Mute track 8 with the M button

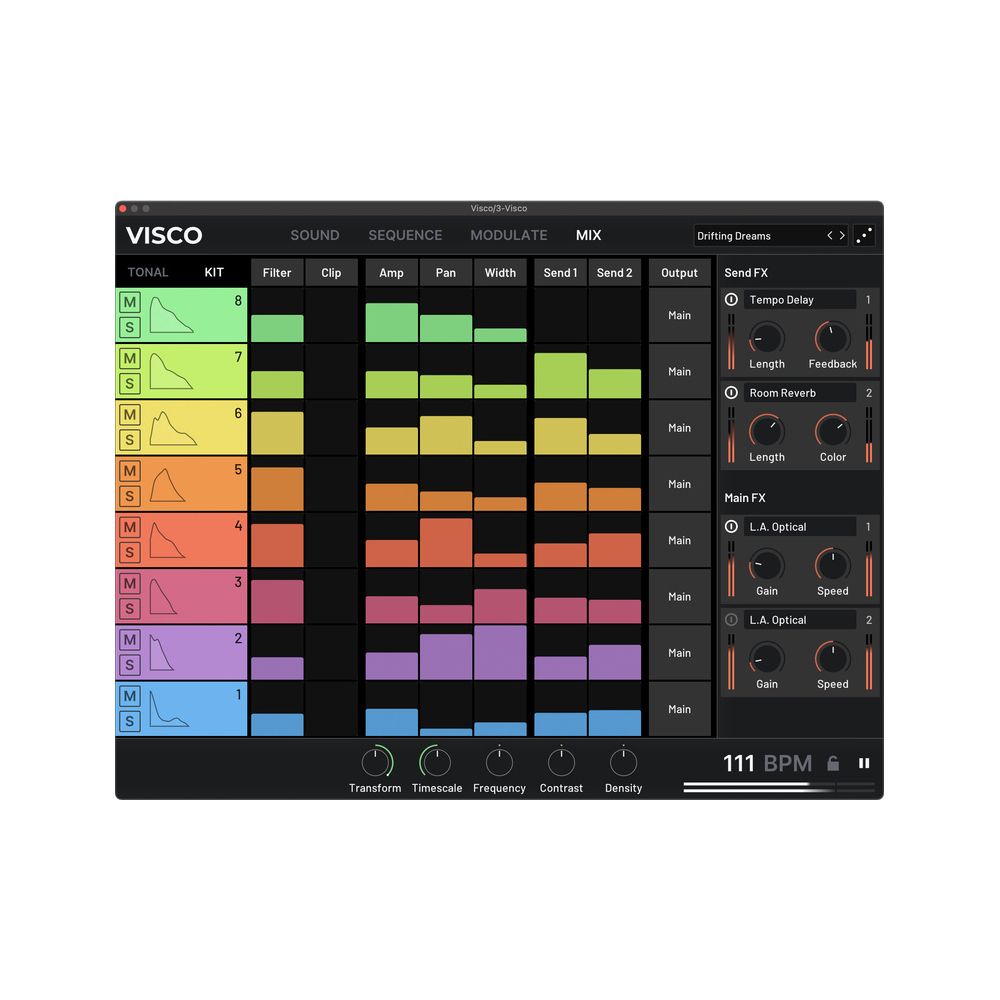click(130, 303)
